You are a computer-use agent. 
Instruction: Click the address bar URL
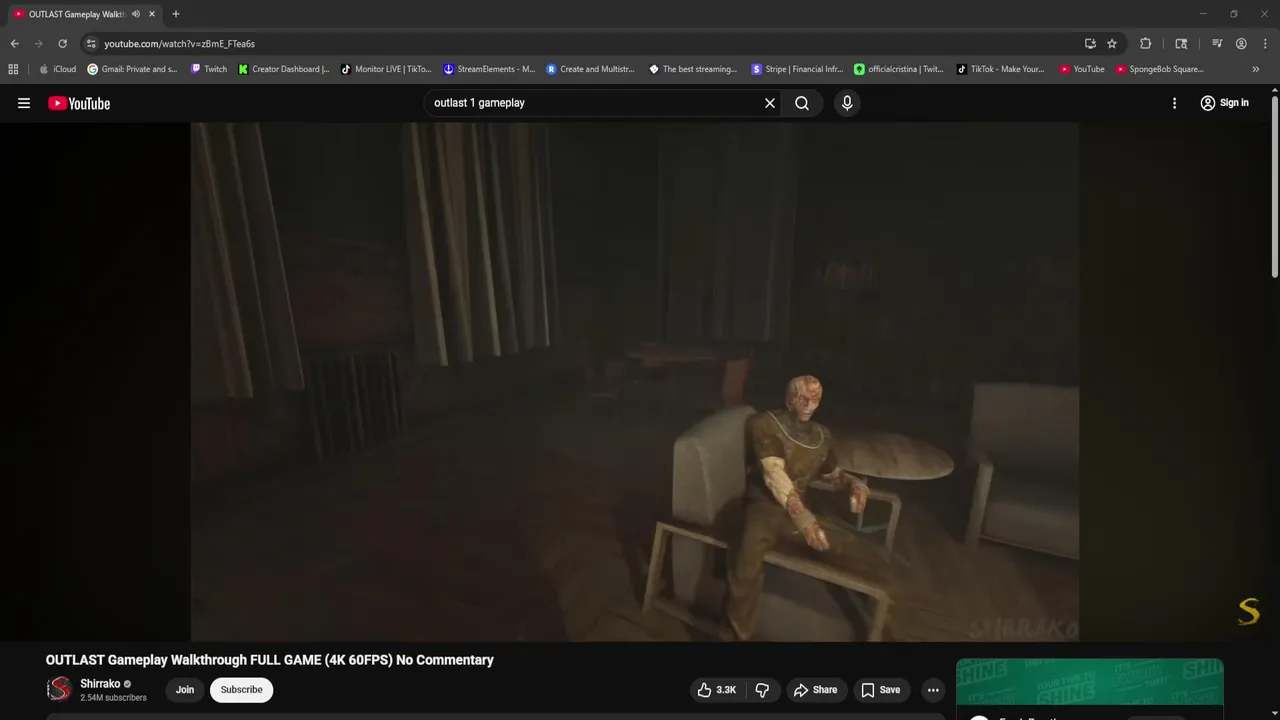click(180, 44)
